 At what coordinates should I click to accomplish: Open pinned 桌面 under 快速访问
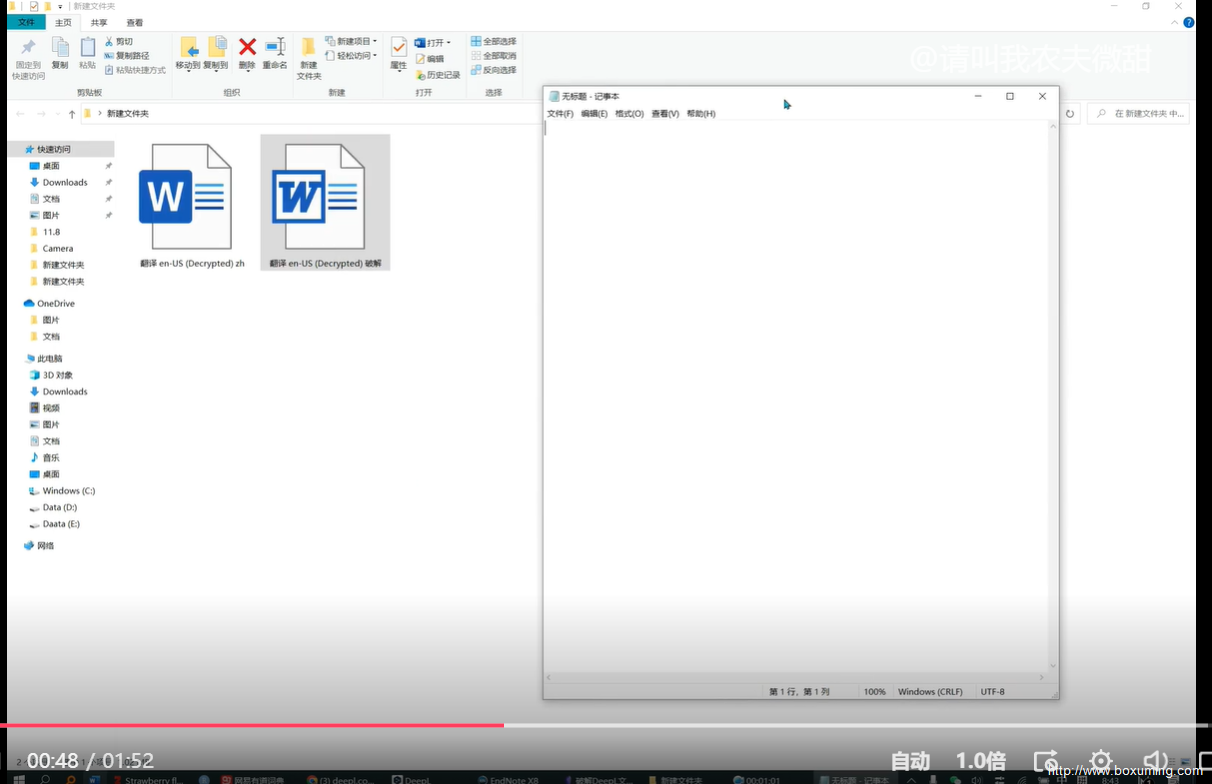click(51, 166)
